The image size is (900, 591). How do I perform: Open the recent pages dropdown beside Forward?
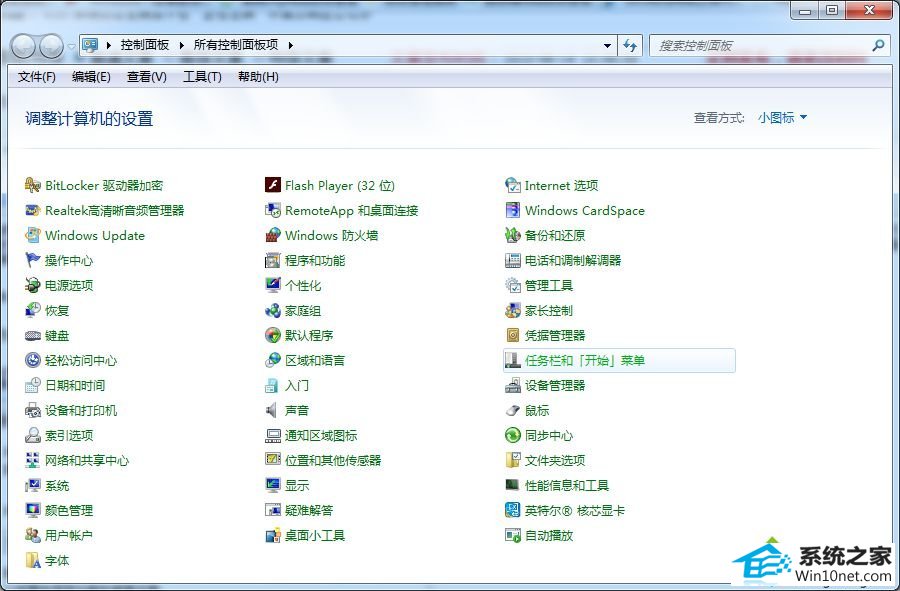(x=71, y=45)
